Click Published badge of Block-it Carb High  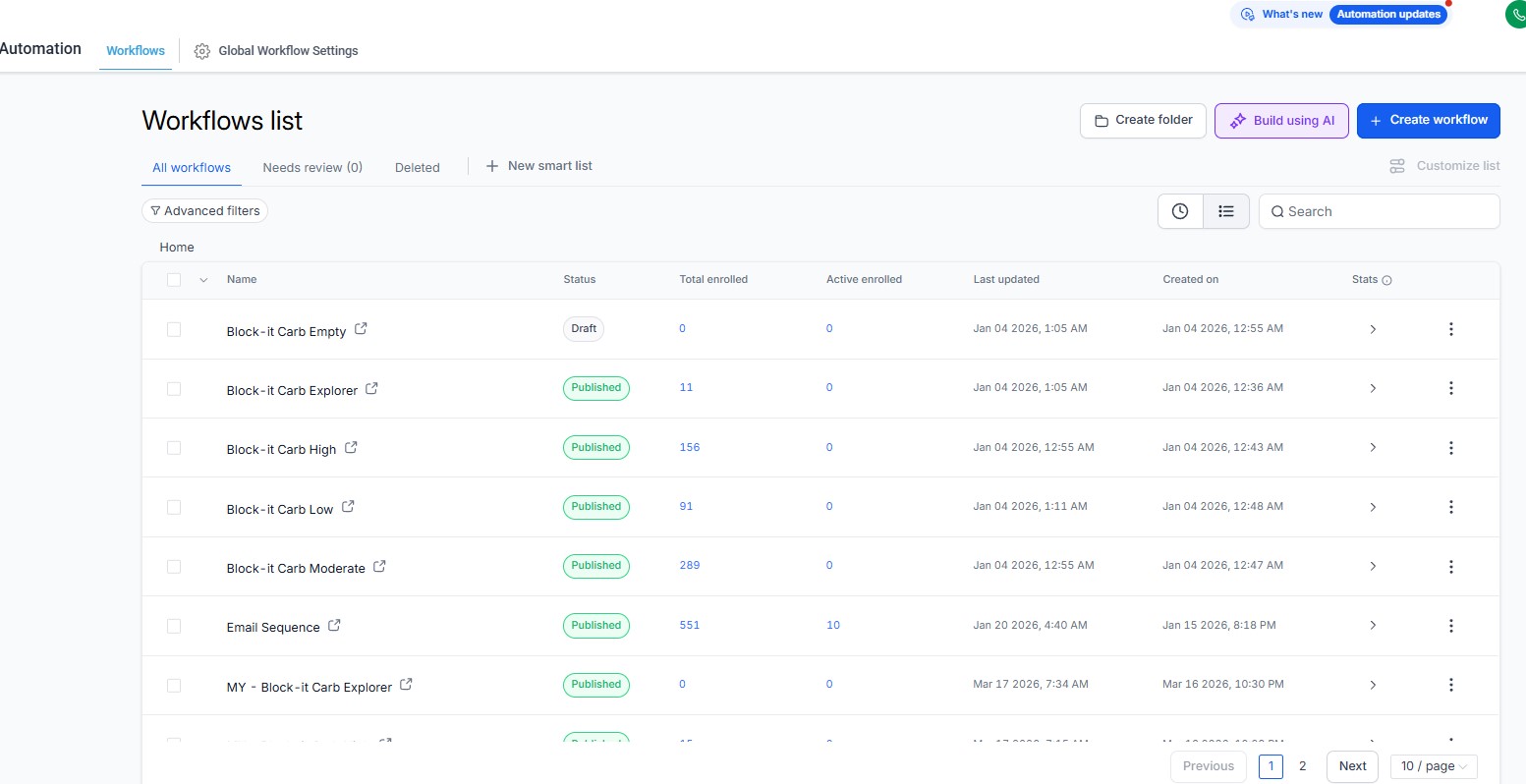tap(596, 448)
